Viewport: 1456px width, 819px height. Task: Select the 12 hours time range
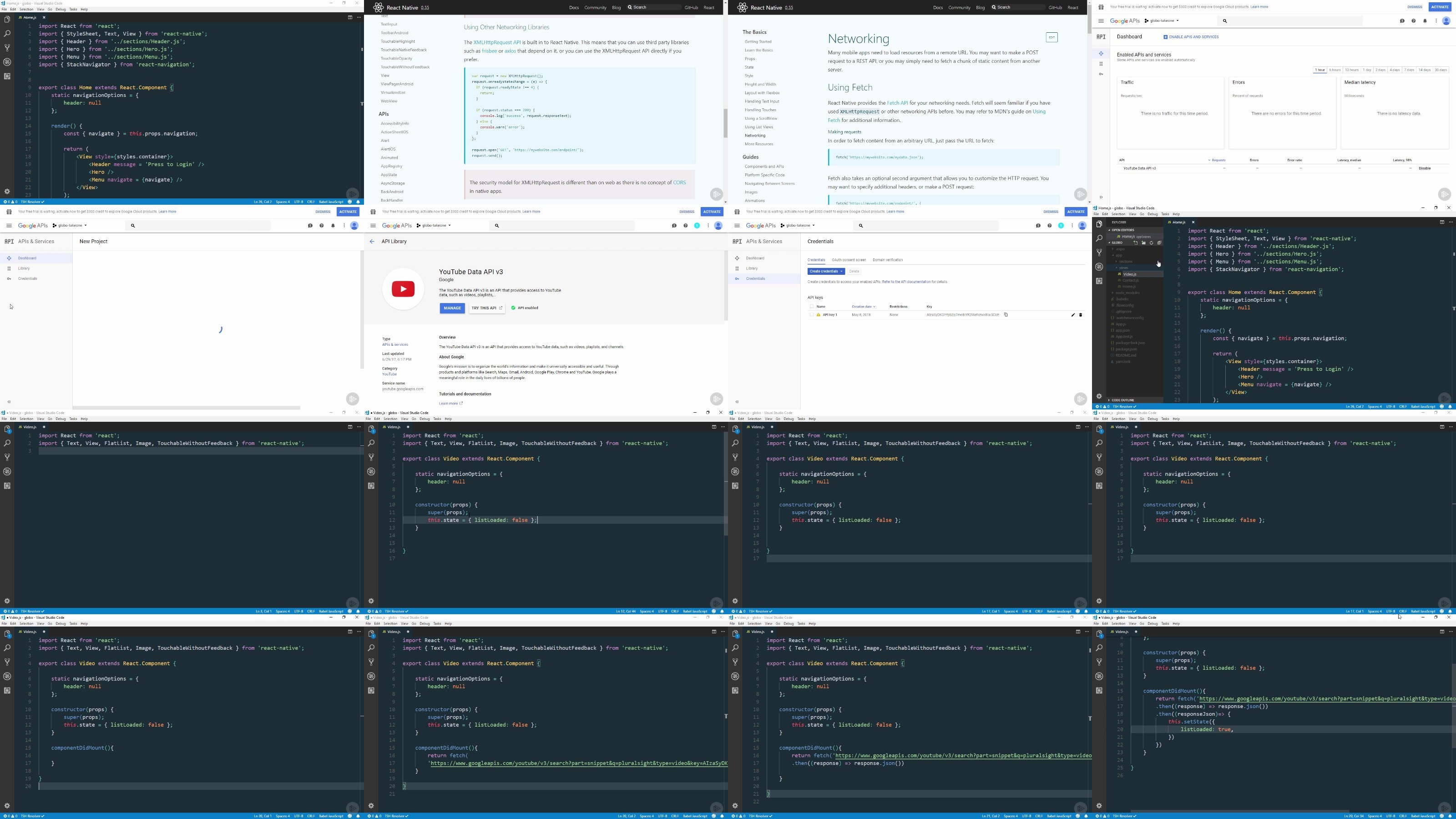1351,70
